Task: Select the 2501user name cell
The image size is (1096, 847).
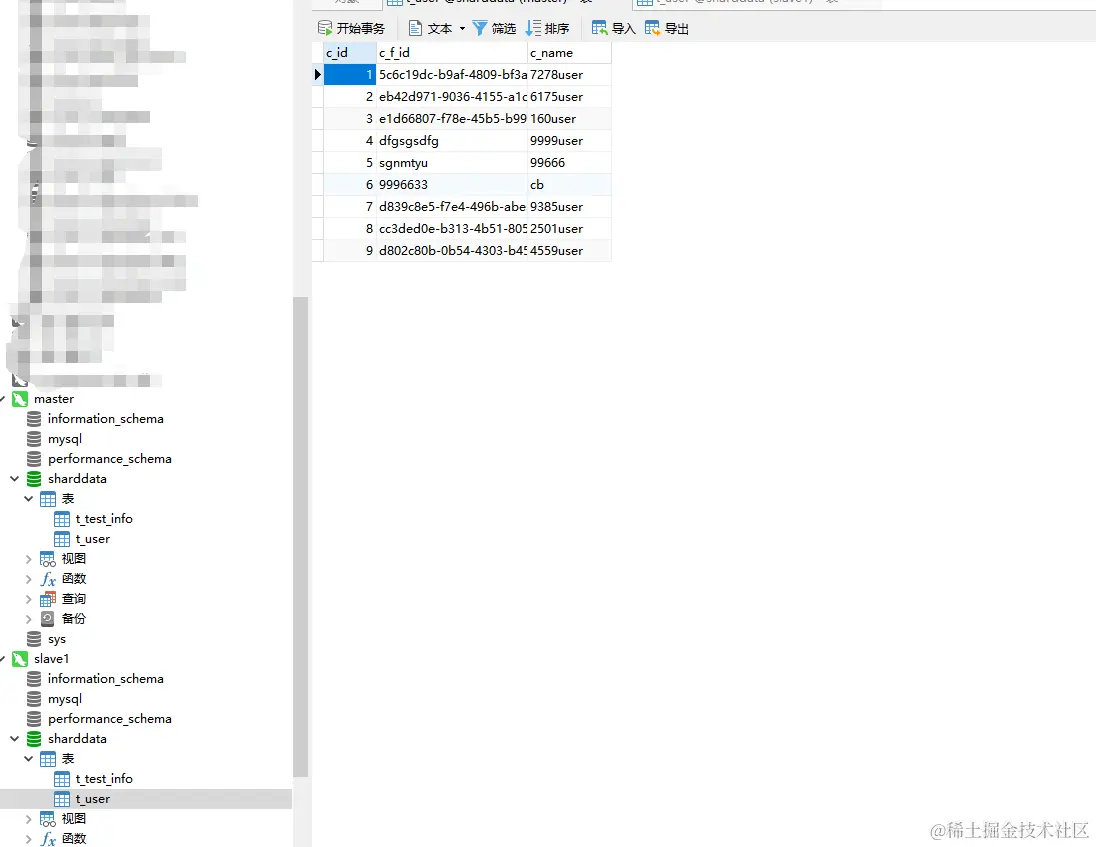Action: pyautogui.click(x=569, y=229)
